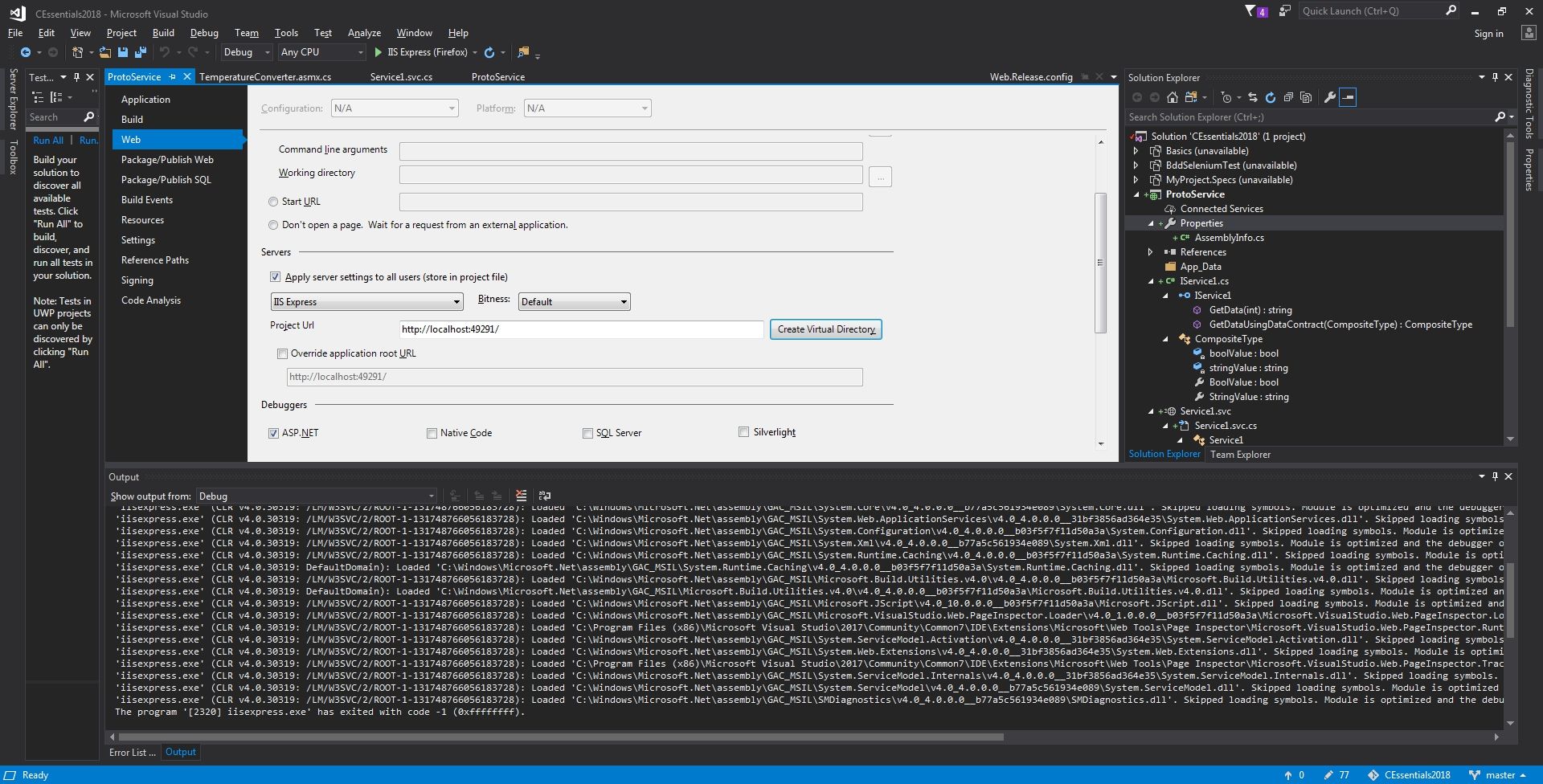Collapse the CompositeType class node

pyautogui.click(x=1165, y=339)
